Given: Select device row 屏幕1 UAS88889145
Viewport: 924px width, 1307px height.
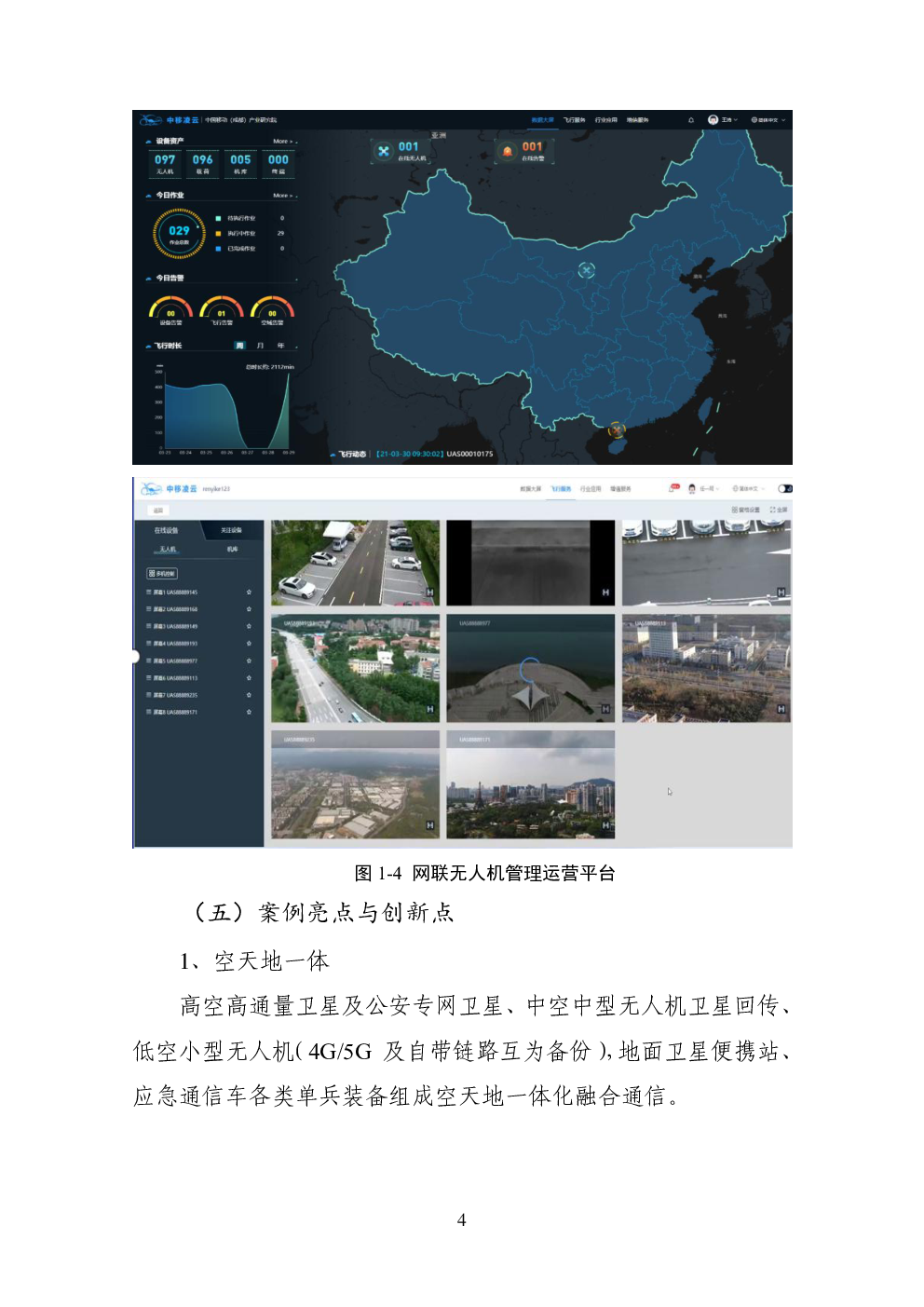Looking at the screenshot, I should tap(198, 592).
